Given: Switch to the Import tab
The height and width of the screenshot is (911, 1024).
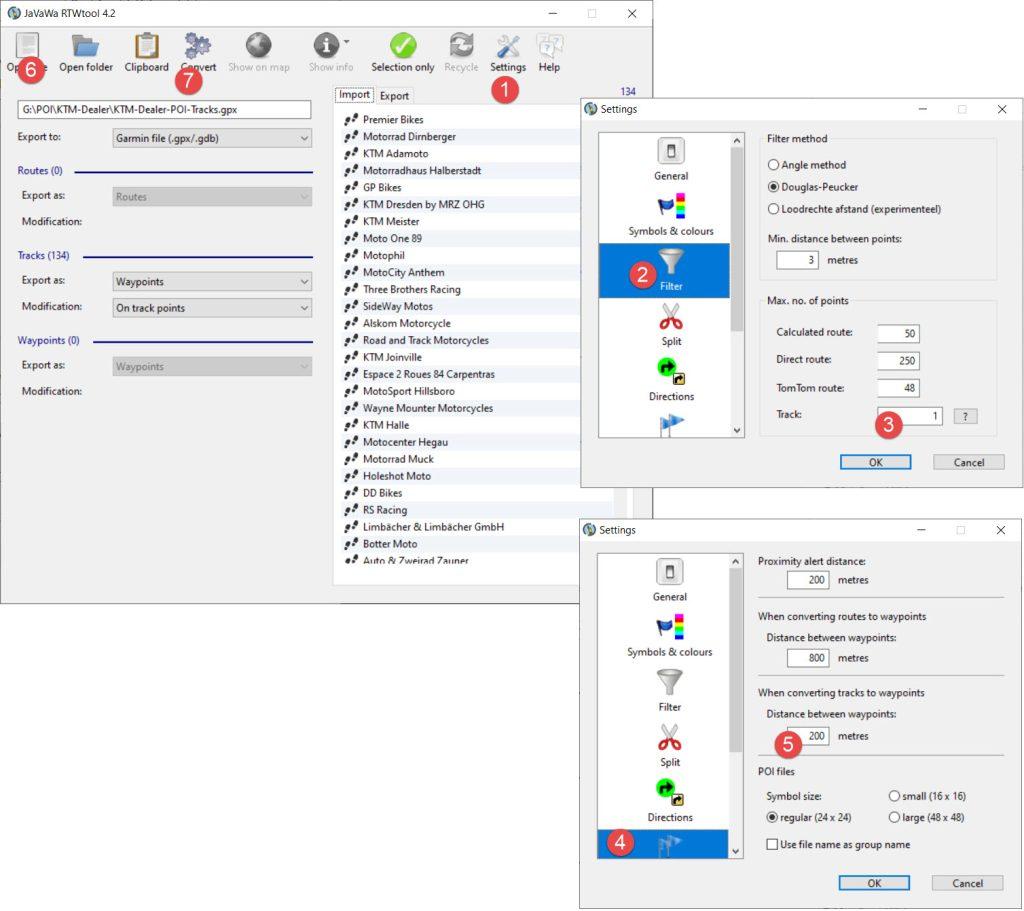Looking at the screenshot, I should (354, 95).
